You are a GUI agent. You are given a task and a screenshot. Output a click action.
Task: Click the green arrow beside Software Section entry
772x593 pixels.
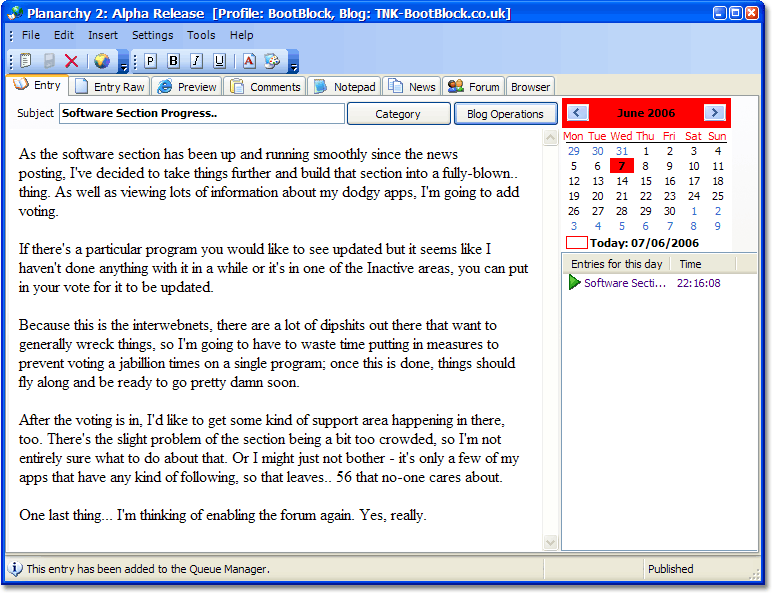coord(574,283)
